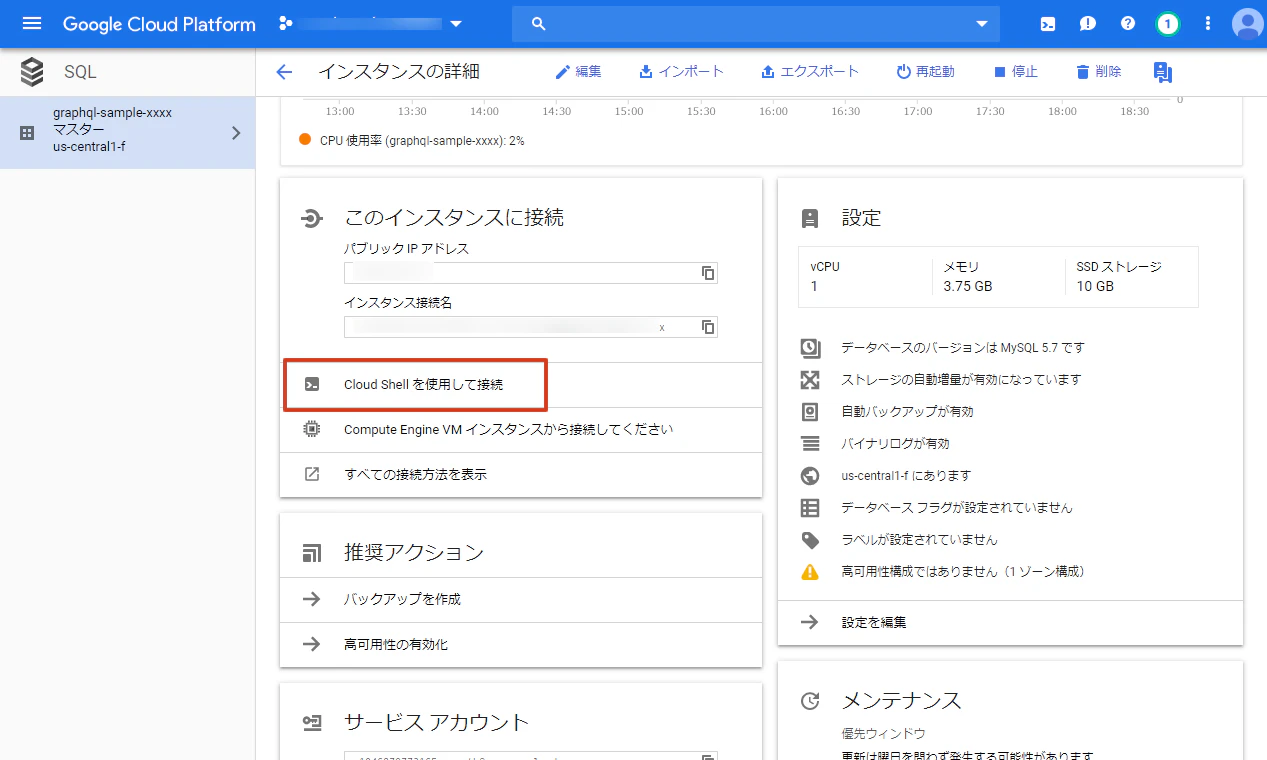Click the 再起動 restart button
The width and height of the screenshot is (1267, 760).
(925, 72)
